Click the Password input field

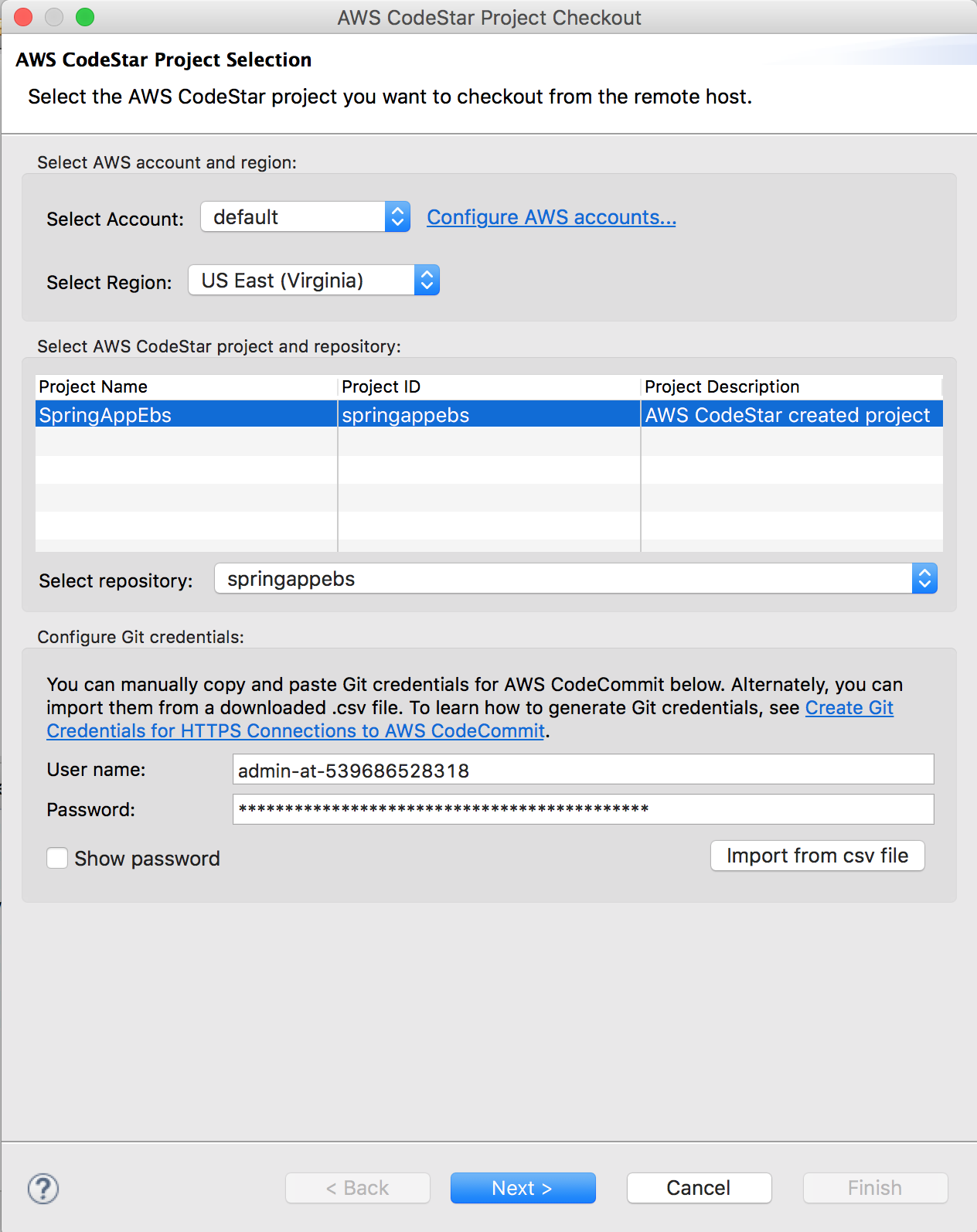click(583, 809)
